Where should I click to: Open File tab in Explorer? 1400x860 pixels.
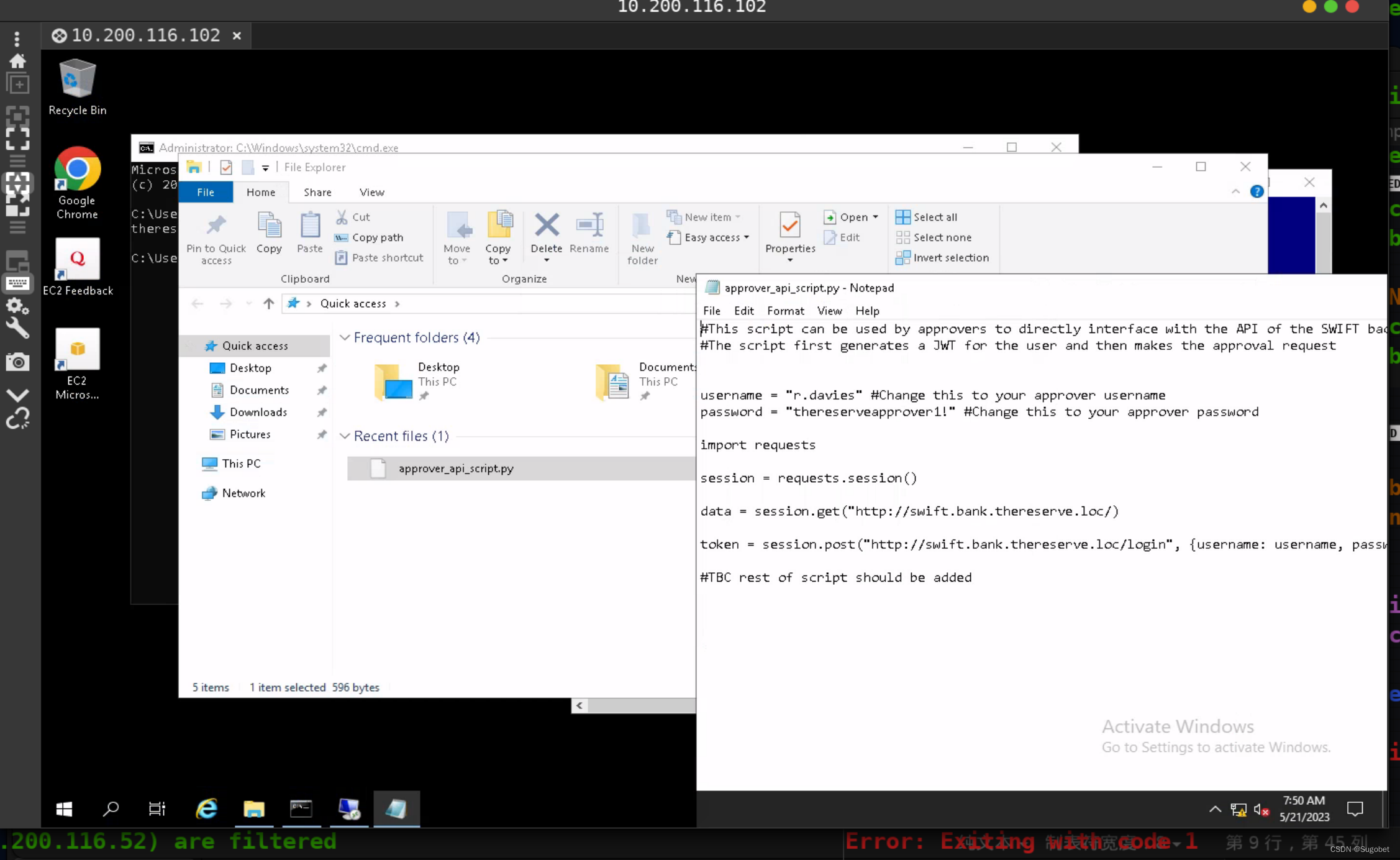[206, 192]
